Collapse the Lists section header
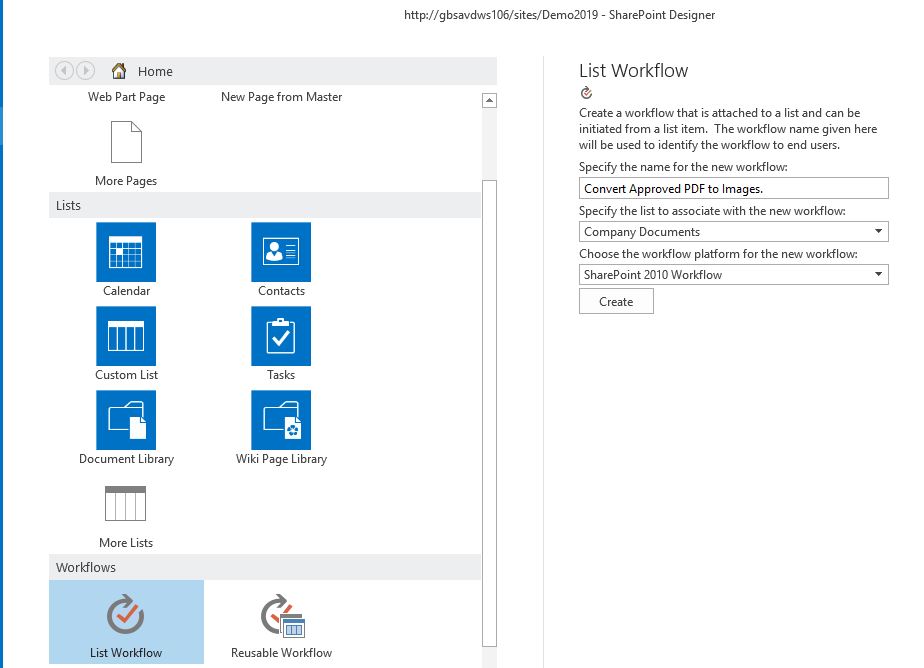Screen dimensions: 924x668 coord(68,205)
